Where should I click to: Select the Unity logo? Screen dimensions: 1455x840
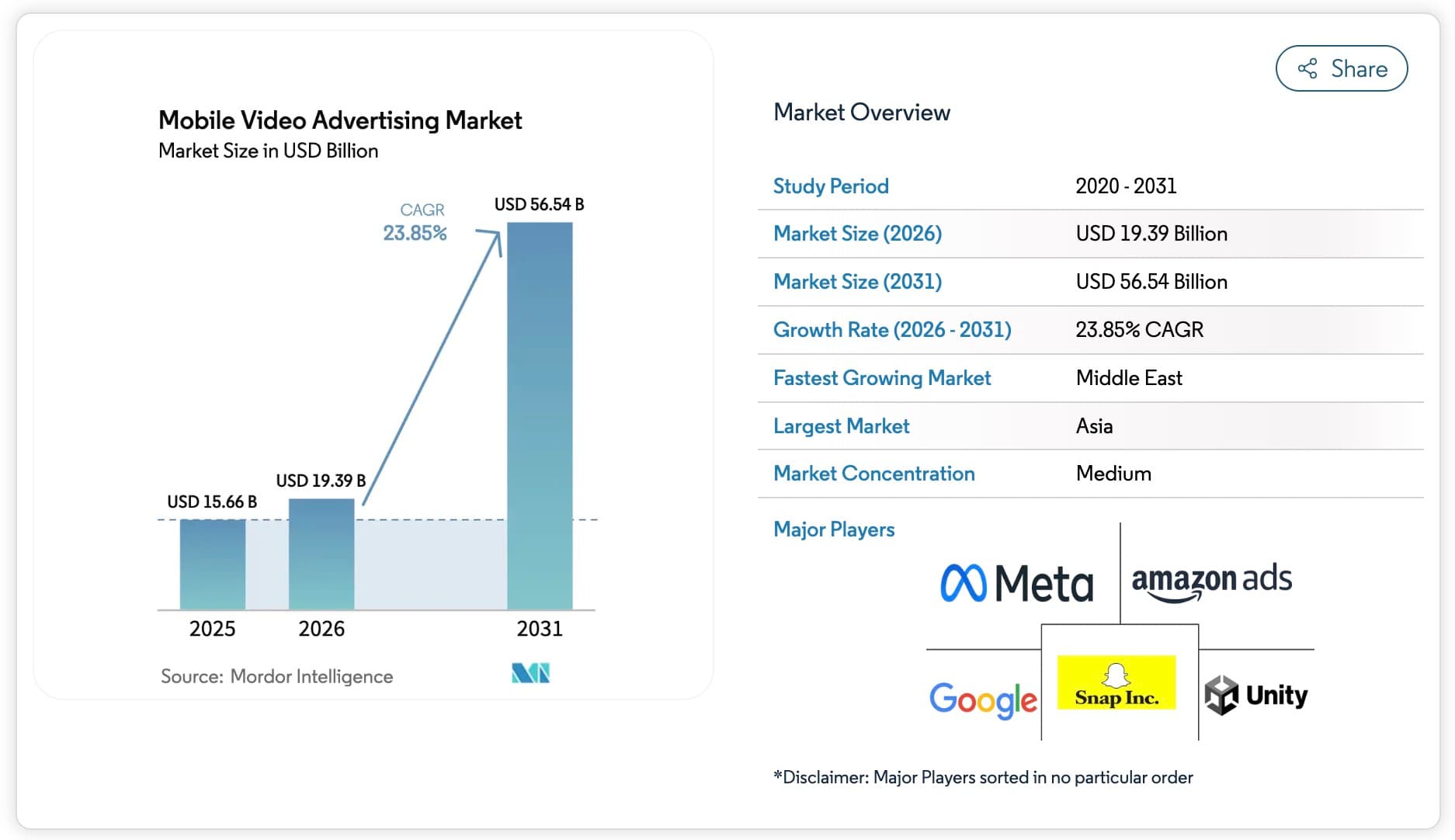pos(1256,696)
